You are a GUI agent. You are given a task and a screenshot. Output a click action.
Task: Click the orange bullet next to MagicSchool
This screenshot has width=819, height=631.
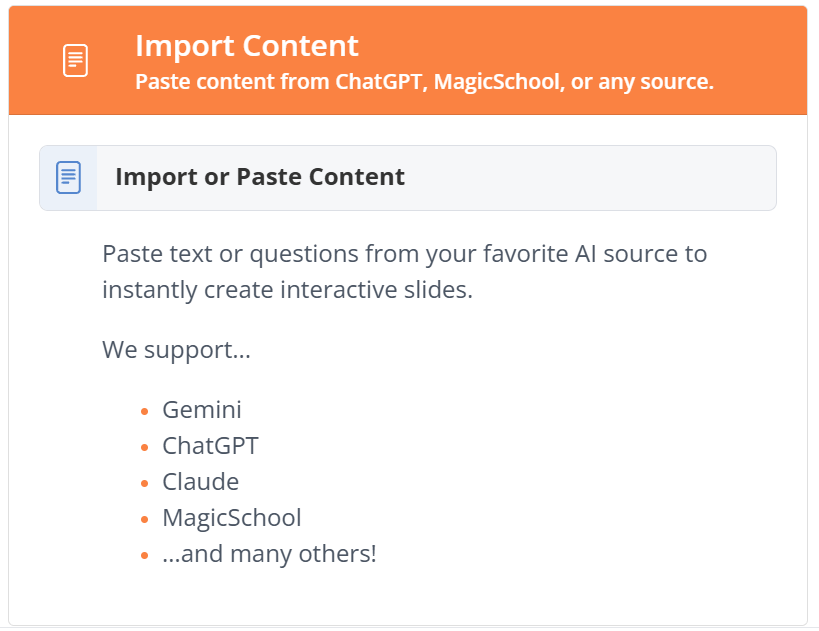pos(145,520)
